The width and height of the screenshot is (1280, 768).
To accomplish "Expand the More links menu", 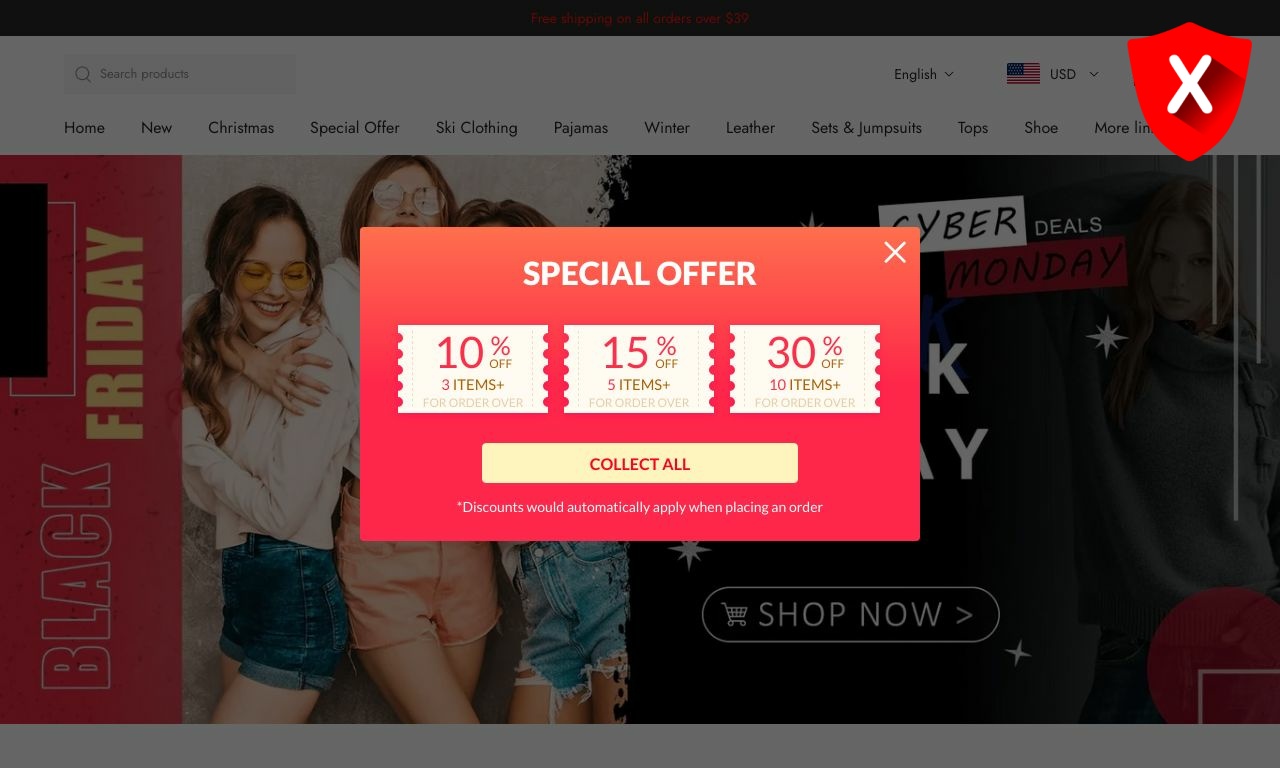I will click(1123, 128).
